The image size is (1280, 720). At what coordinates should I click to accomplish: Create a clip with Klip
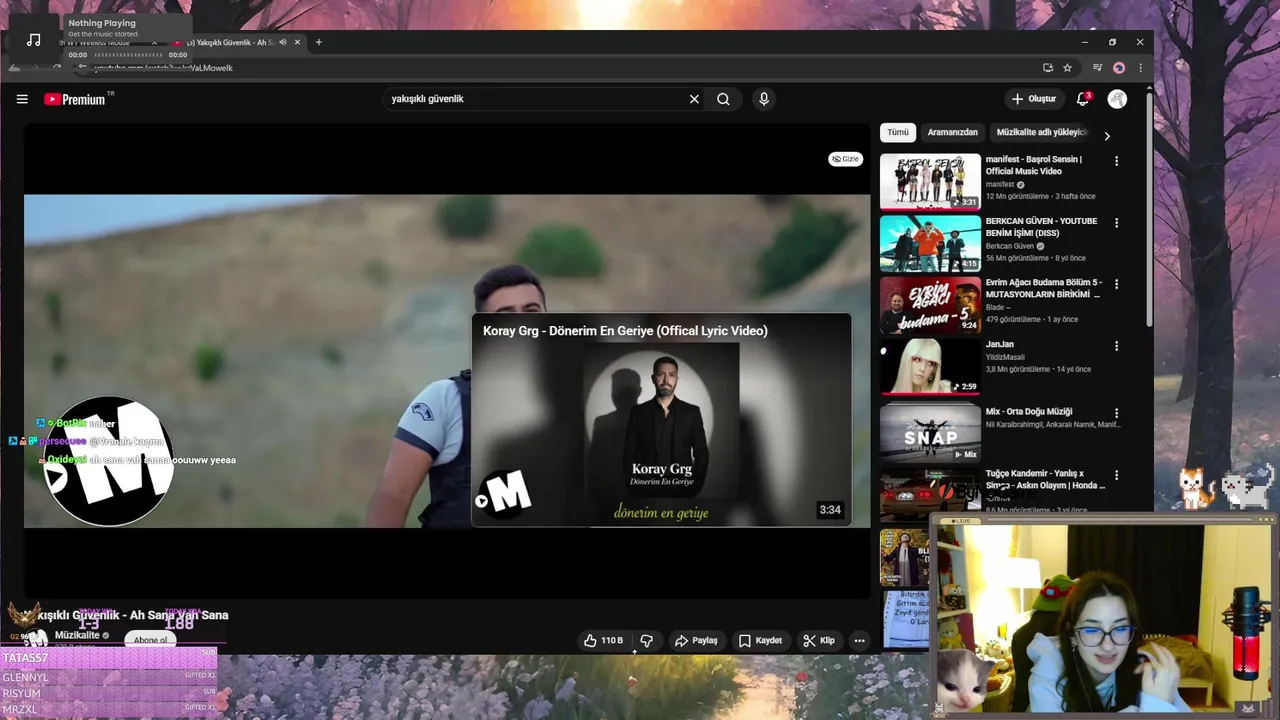pyautogui.click(x=819, y=640)
